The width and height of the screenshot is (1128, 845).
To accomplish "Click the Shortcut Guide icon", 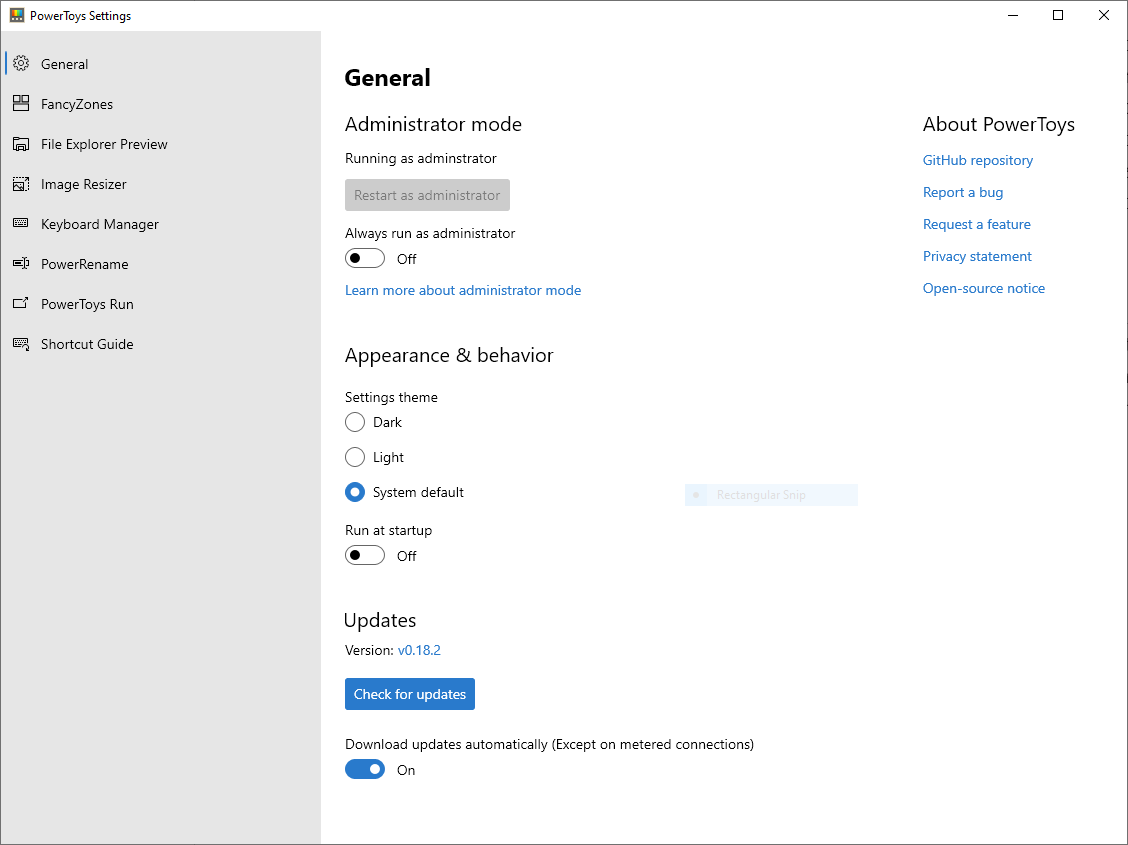I will coord(21,344).
